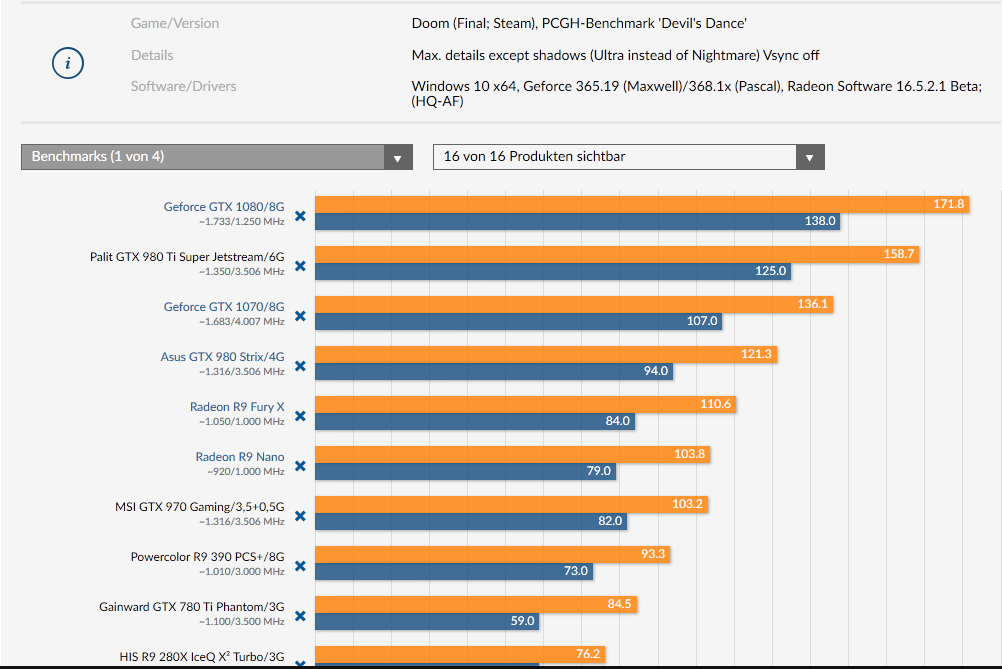The width and height of the screenshot is (1002, 669).
Task: Open the Radeon R9 Nano link
Action: [x=240, y=457]
